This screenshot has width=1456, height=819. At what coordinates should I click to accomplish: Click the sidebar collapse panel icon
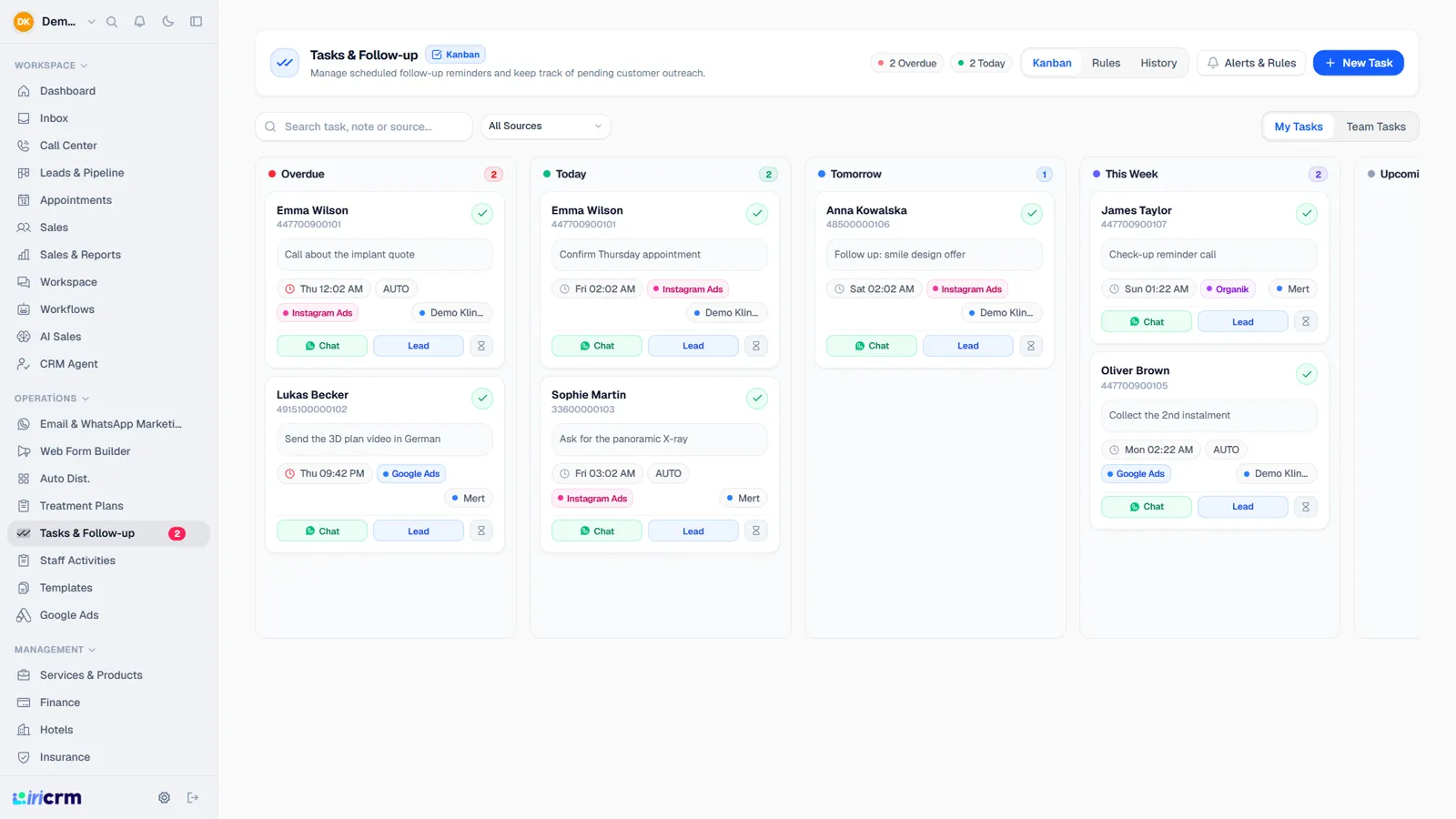tap(196, 21)
